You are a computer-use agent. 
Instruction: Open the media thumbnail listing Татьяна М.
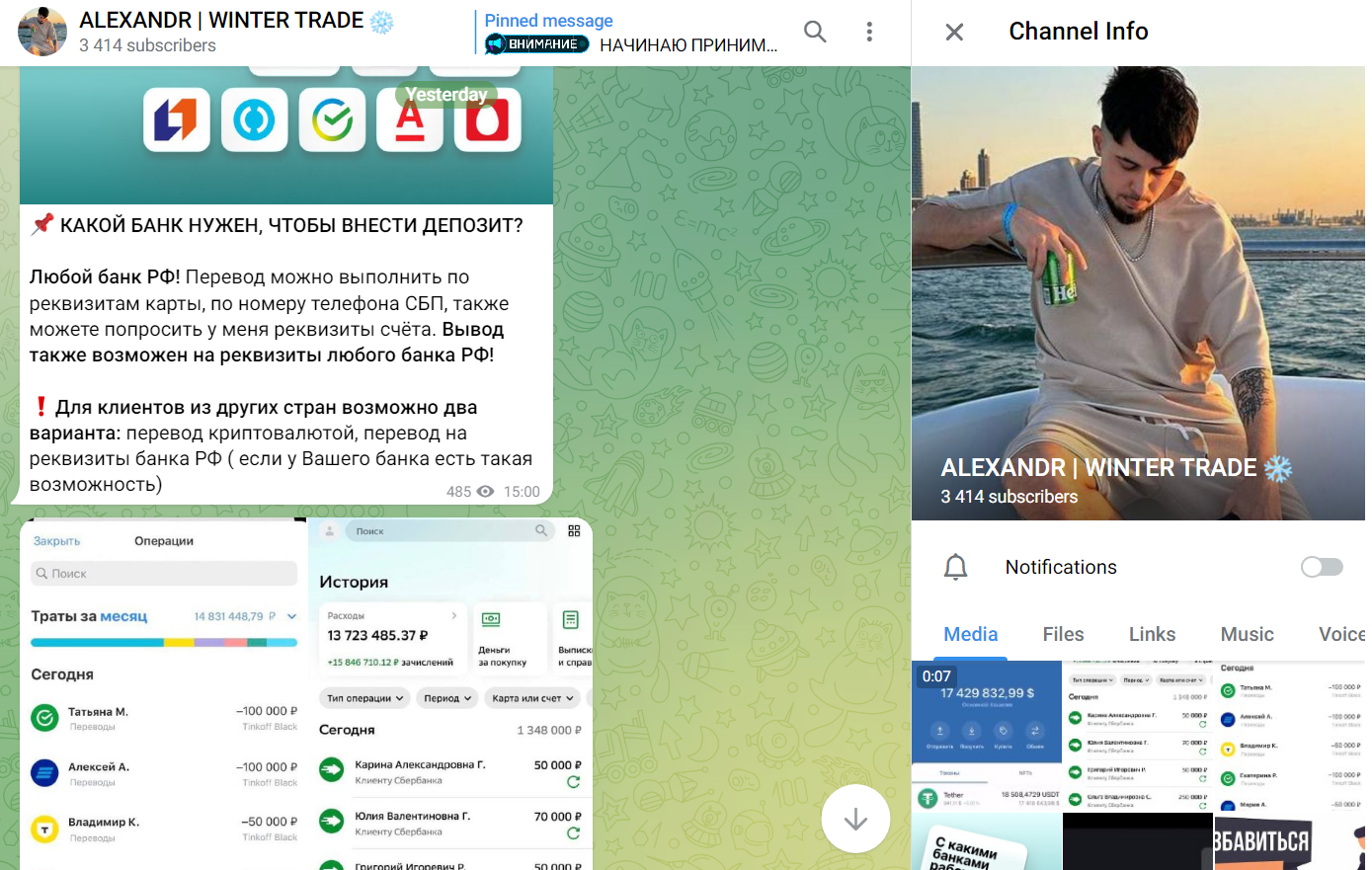(1290, 736)
